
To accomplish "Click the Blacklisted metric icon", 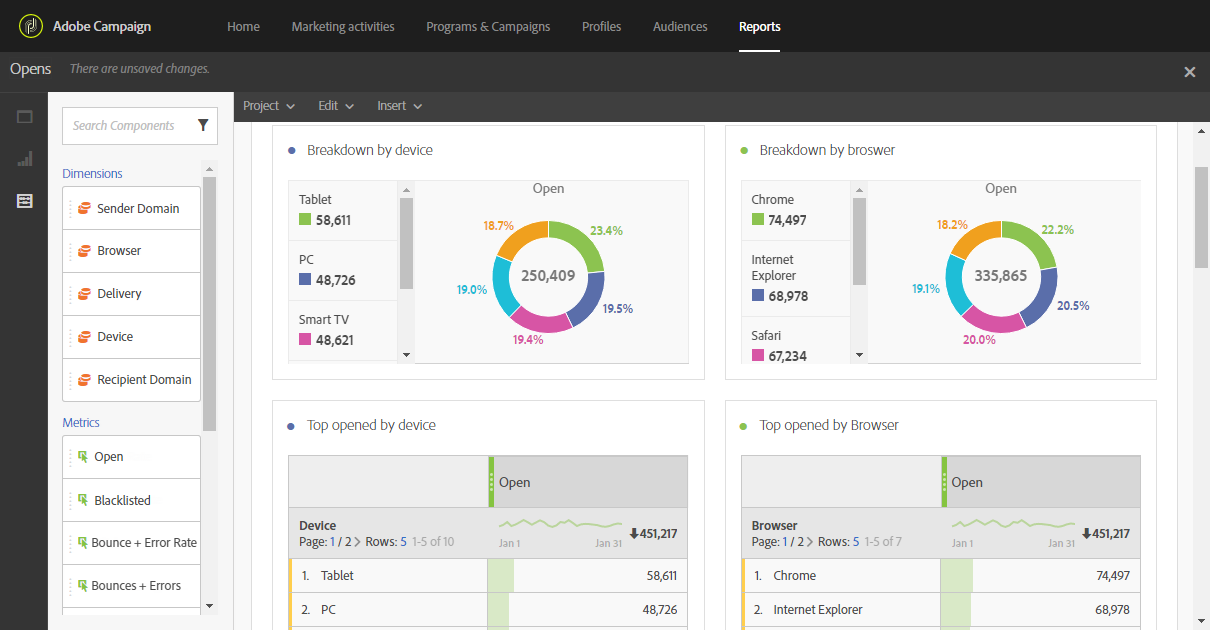I will tap(83, 500).
